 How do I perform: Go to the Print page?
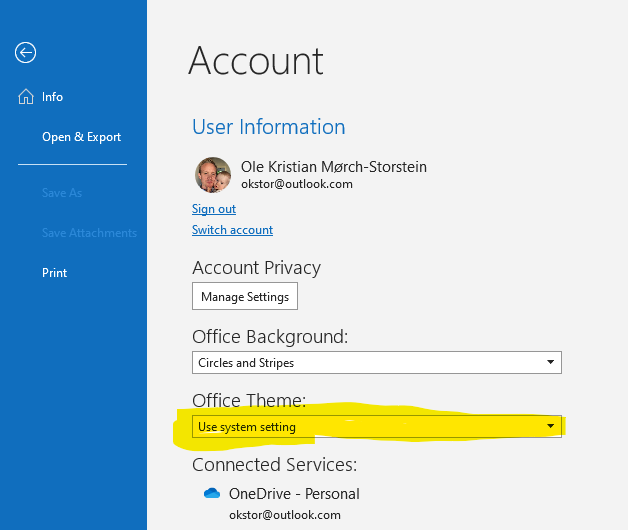(54, 273)
